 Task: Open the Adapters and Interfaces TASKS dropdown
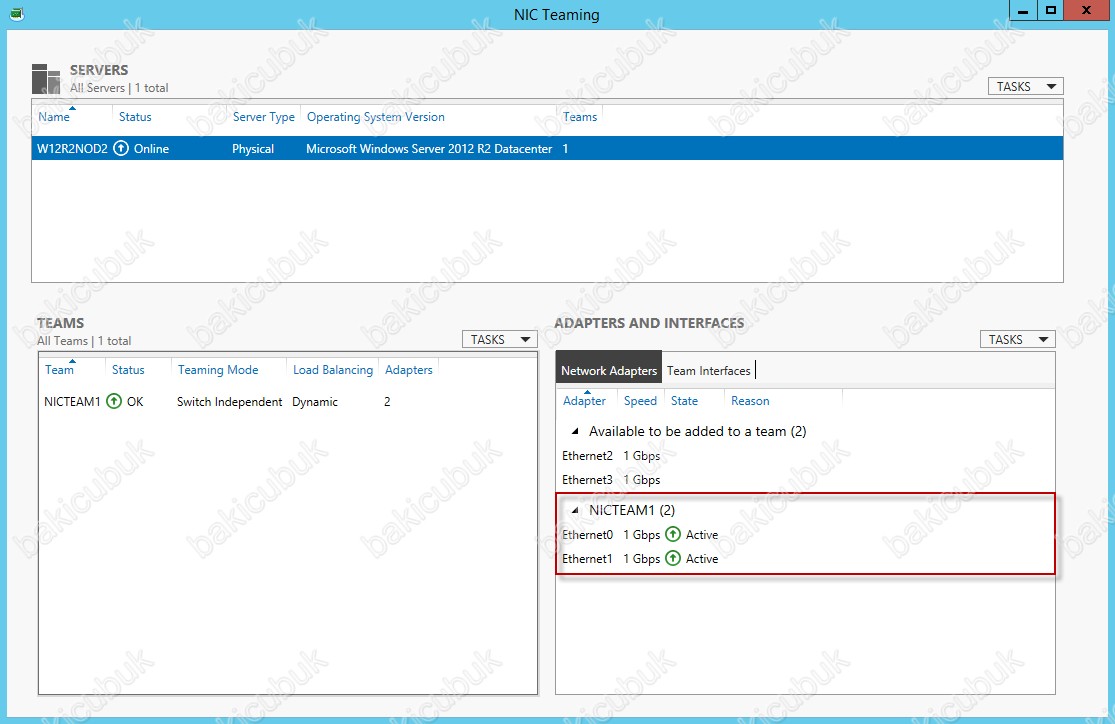point(1018,339)
